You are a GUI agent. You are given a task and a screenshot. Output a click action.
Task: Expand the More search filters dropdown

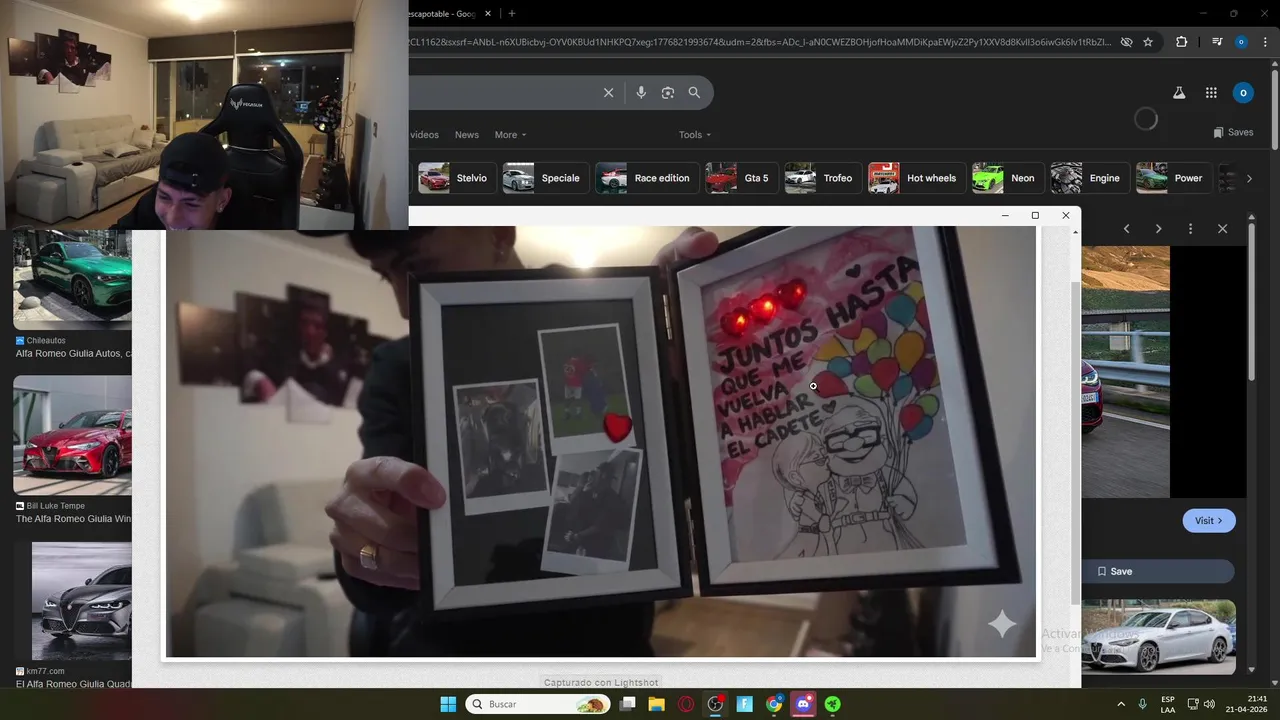point(510,135)
